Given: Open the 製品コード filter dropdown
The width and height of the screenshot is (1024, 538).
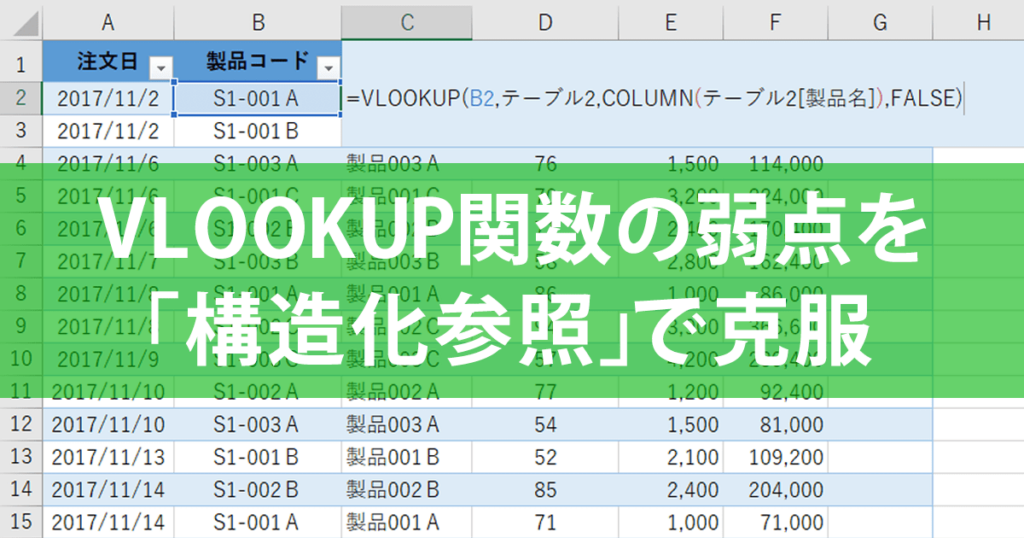Looking at the screenshot, I should coord(328,68).
